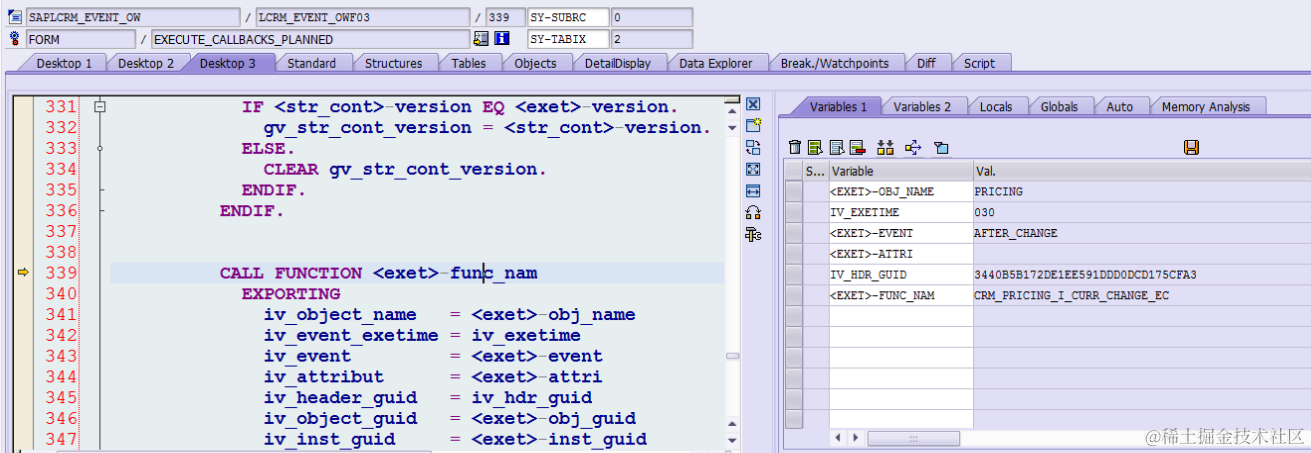Switch to the Auto tab
Screen dimensions: 1311x453
(x=1120, y=107)
